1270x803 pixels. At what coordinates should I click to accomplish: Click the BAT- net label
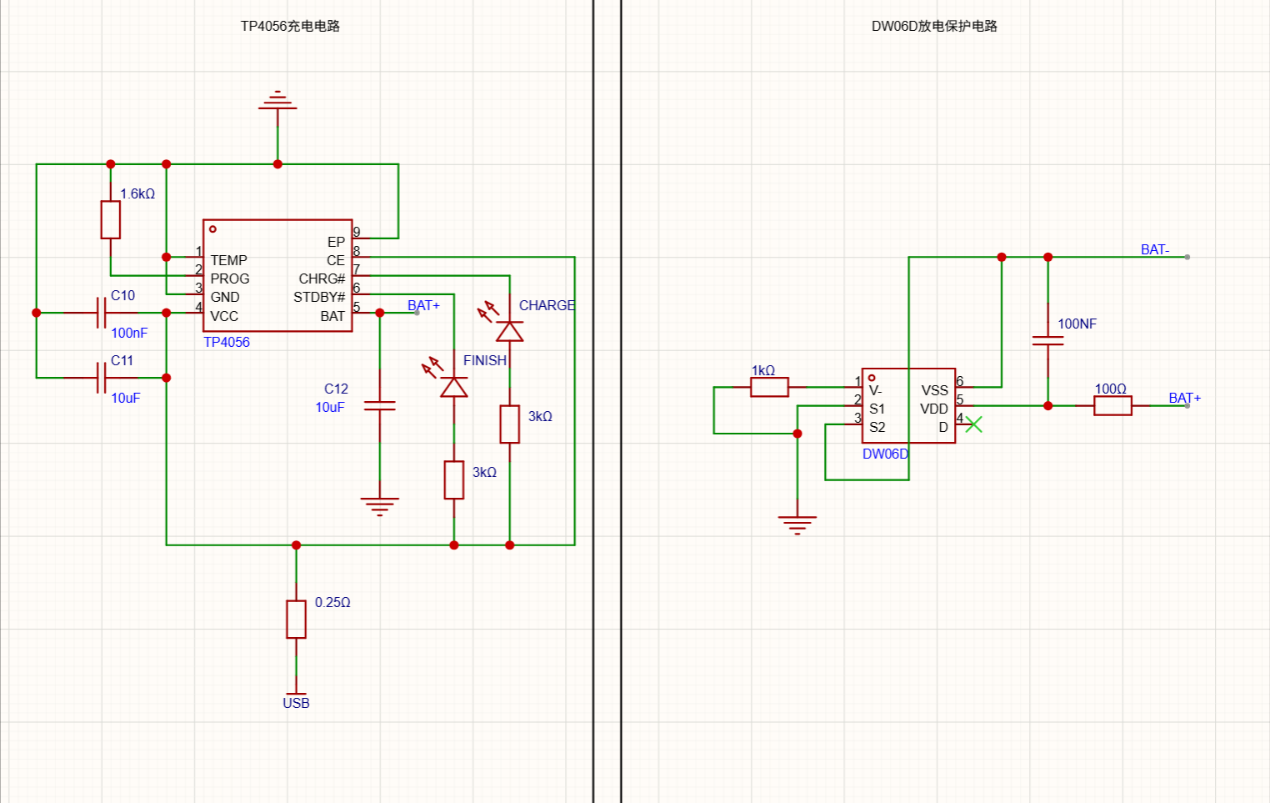tap(1155, 249)
